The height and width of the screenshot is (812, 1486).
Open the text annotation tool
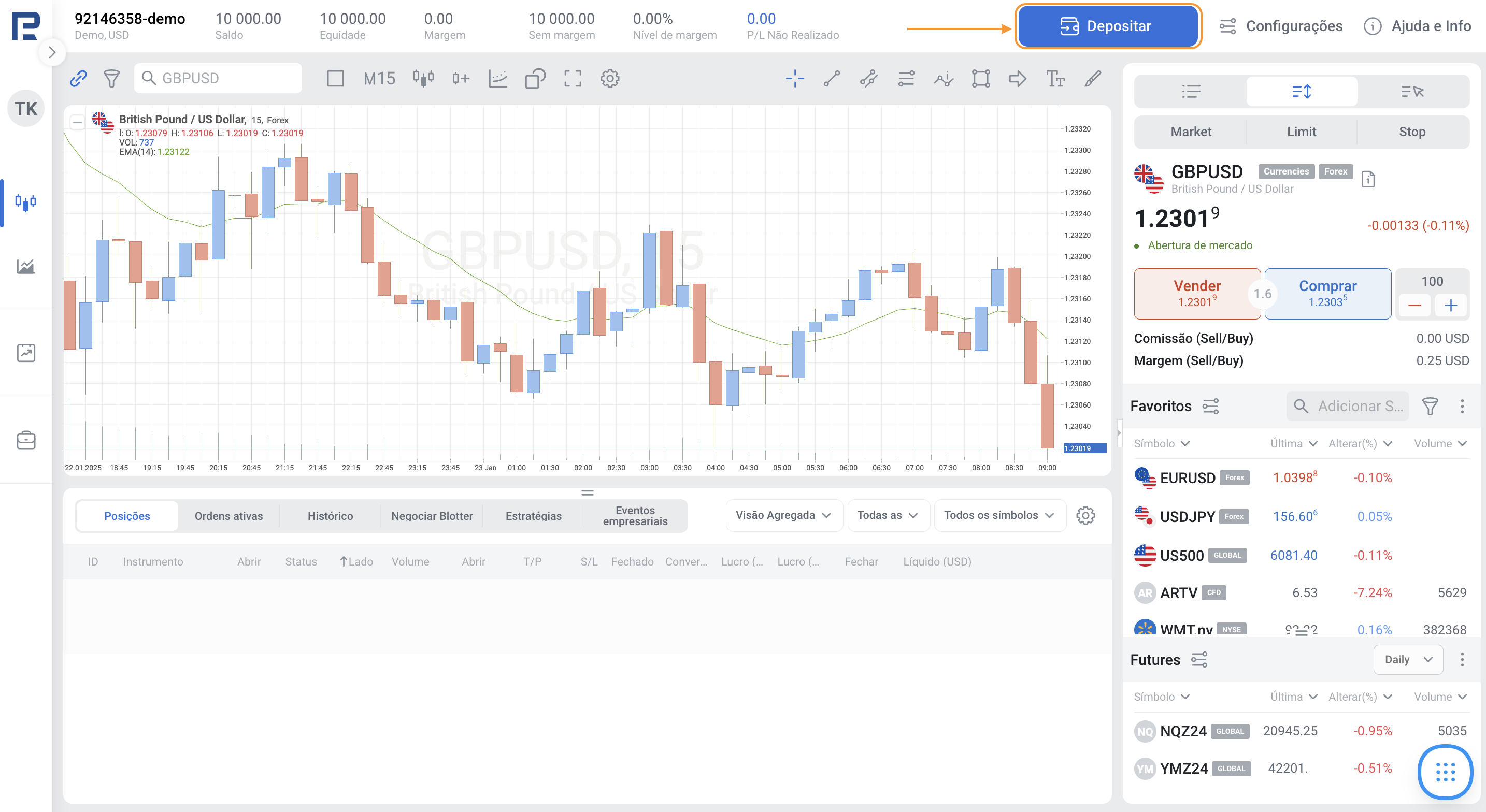coord(1055,78)
